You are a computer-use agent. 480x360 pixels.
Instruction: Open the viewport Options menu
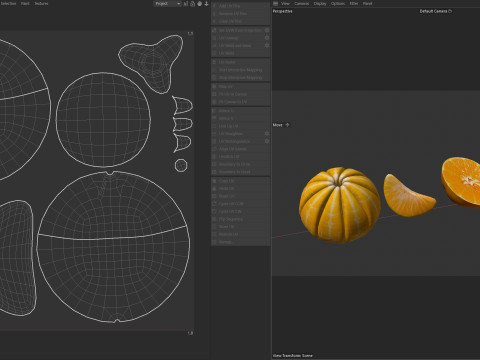point(338,4)
